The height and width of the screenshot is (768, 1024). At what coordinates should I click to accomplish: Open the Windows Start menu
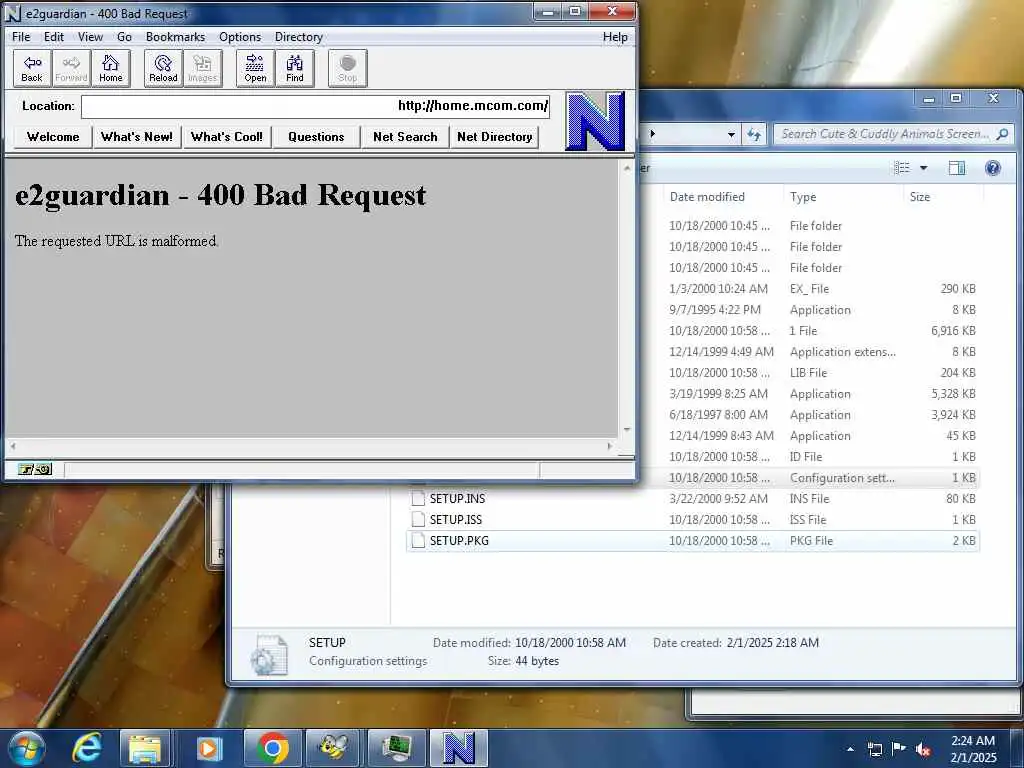pos(24,748)
